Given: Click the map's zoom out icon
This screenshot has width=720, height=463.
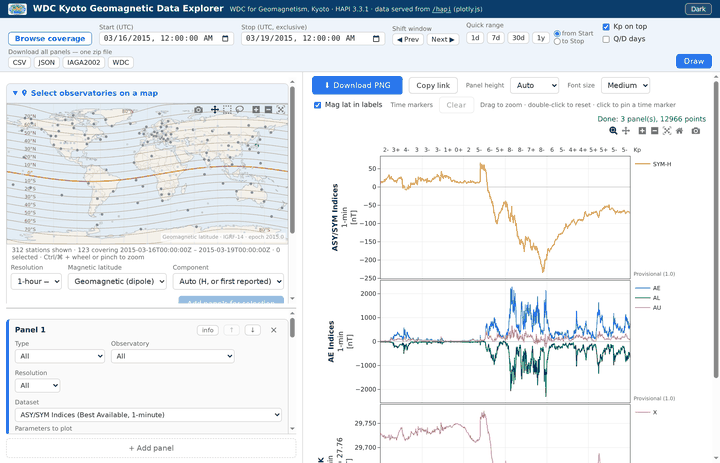Looking at the screenshot, I should coord(269,110).
